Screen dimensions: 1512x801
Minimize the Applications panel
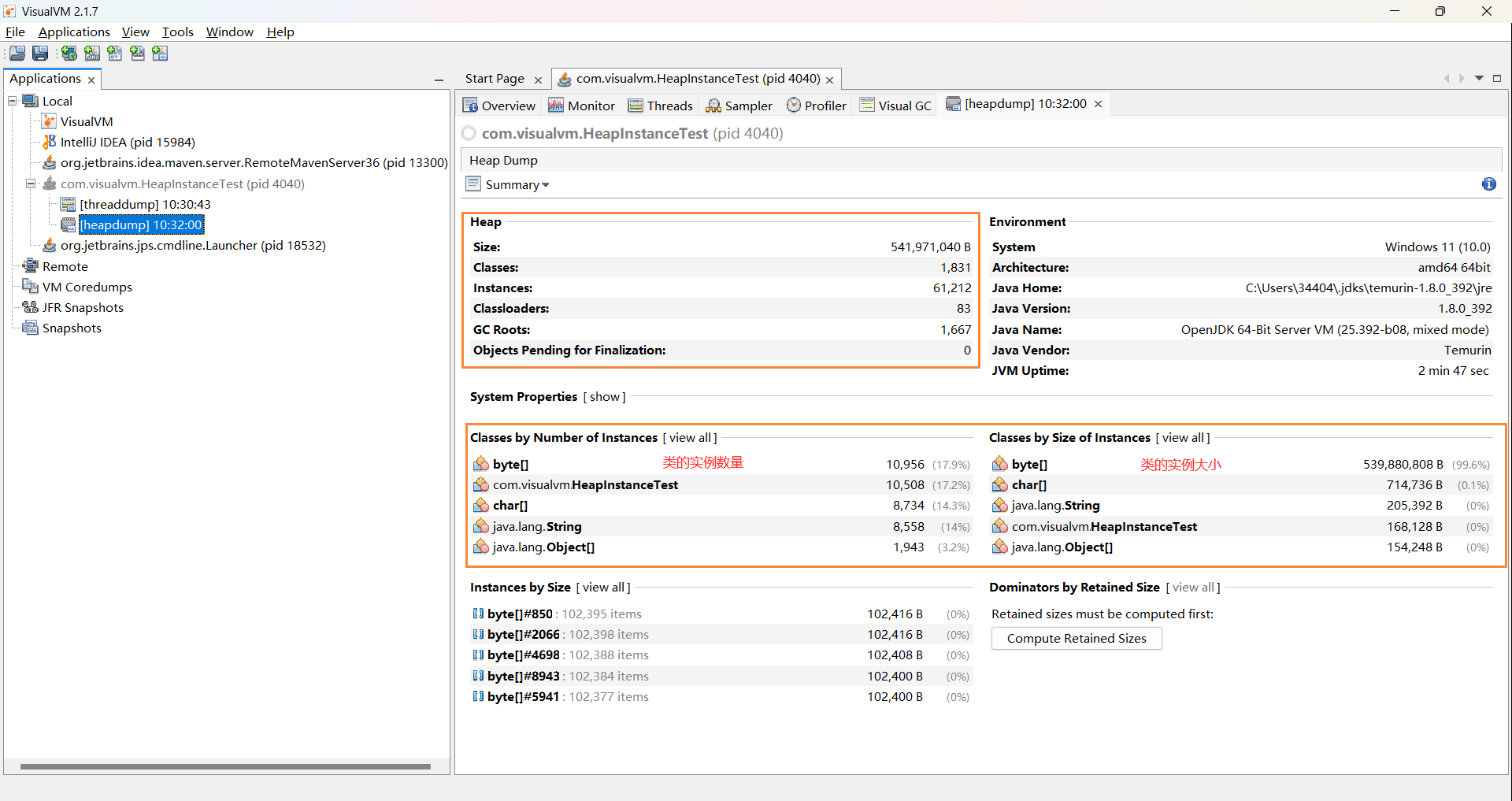click(x=439, y=80)
